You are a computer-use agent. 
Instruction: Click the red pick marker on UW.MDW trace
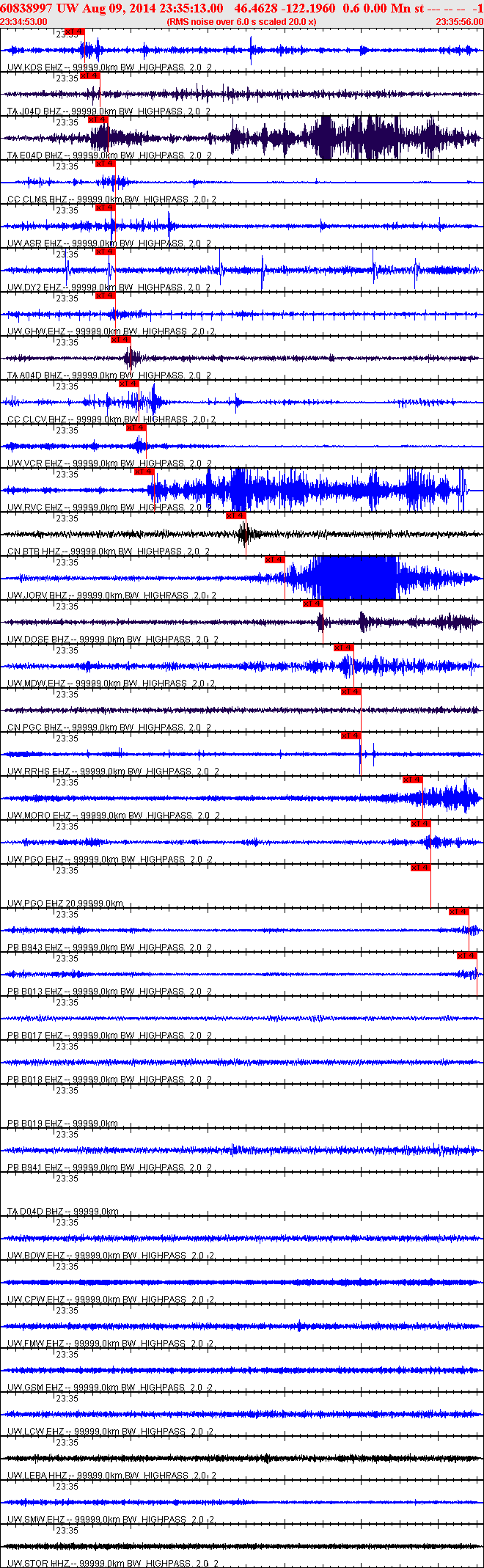(x=344, y=648)
